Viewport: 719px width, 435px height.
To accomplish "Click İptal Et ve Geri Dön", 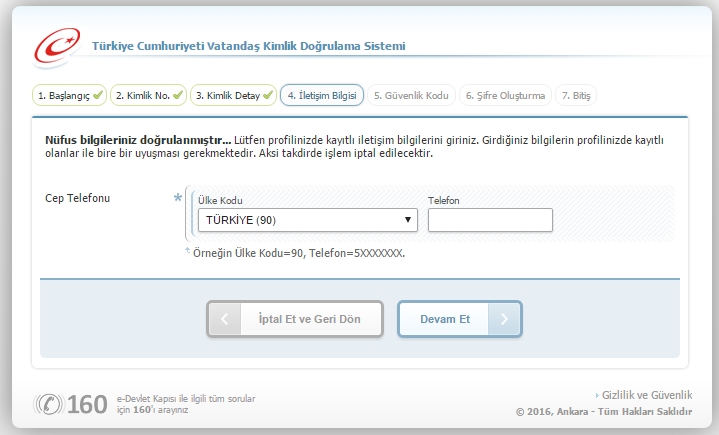I will click(295, 320).
